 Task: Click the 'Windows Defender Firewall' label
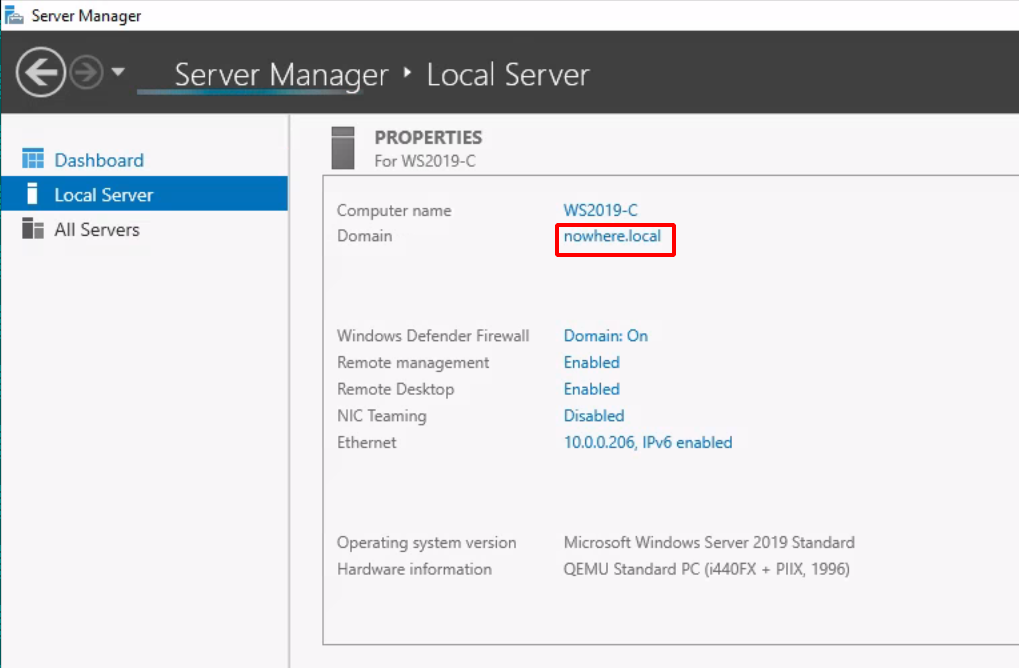(433, 335)
